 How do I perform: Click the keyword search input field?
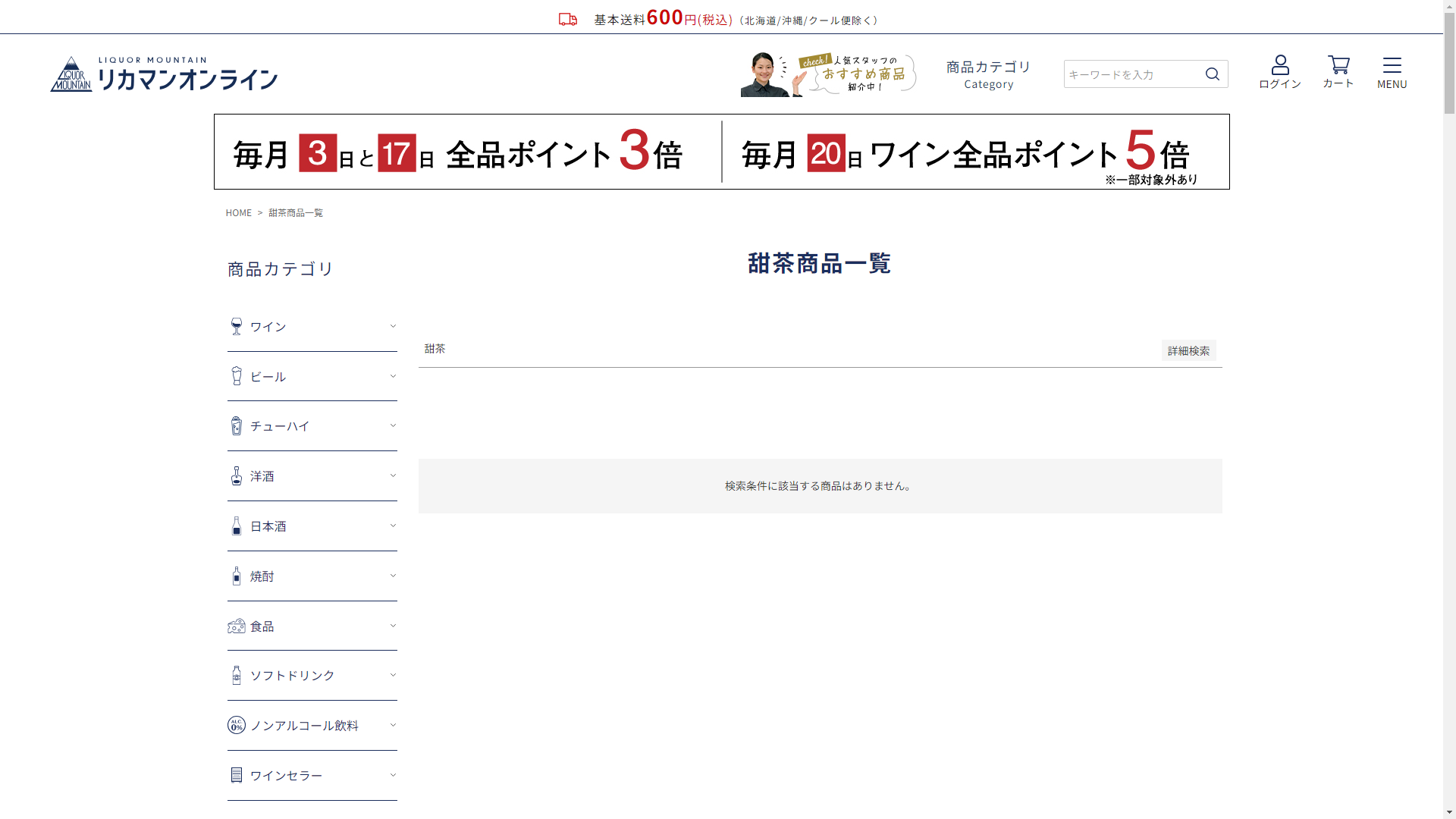coord(1131,74)
